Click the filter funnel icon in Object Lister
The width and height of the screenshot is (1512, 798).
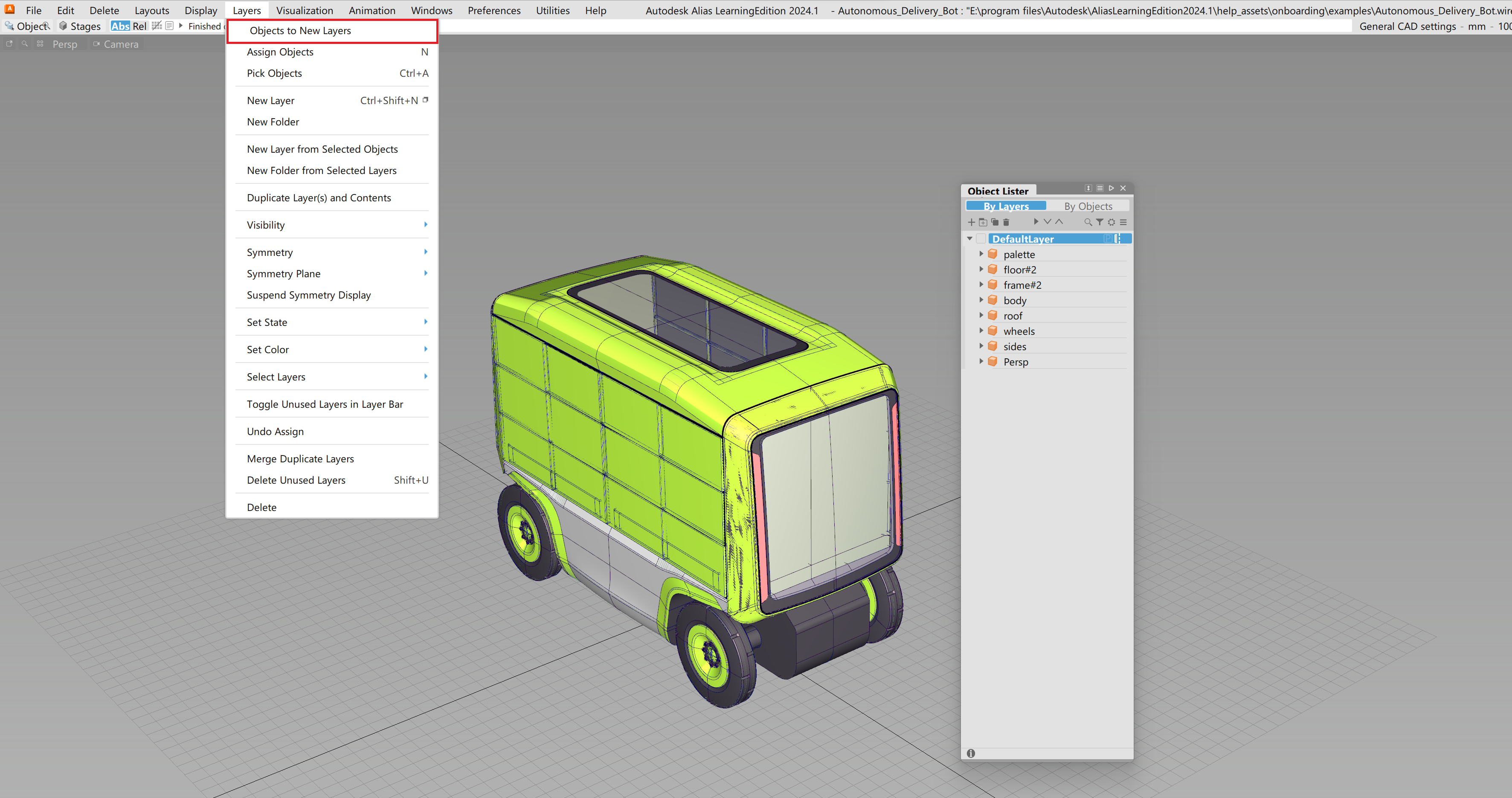tap(1100, 222)
